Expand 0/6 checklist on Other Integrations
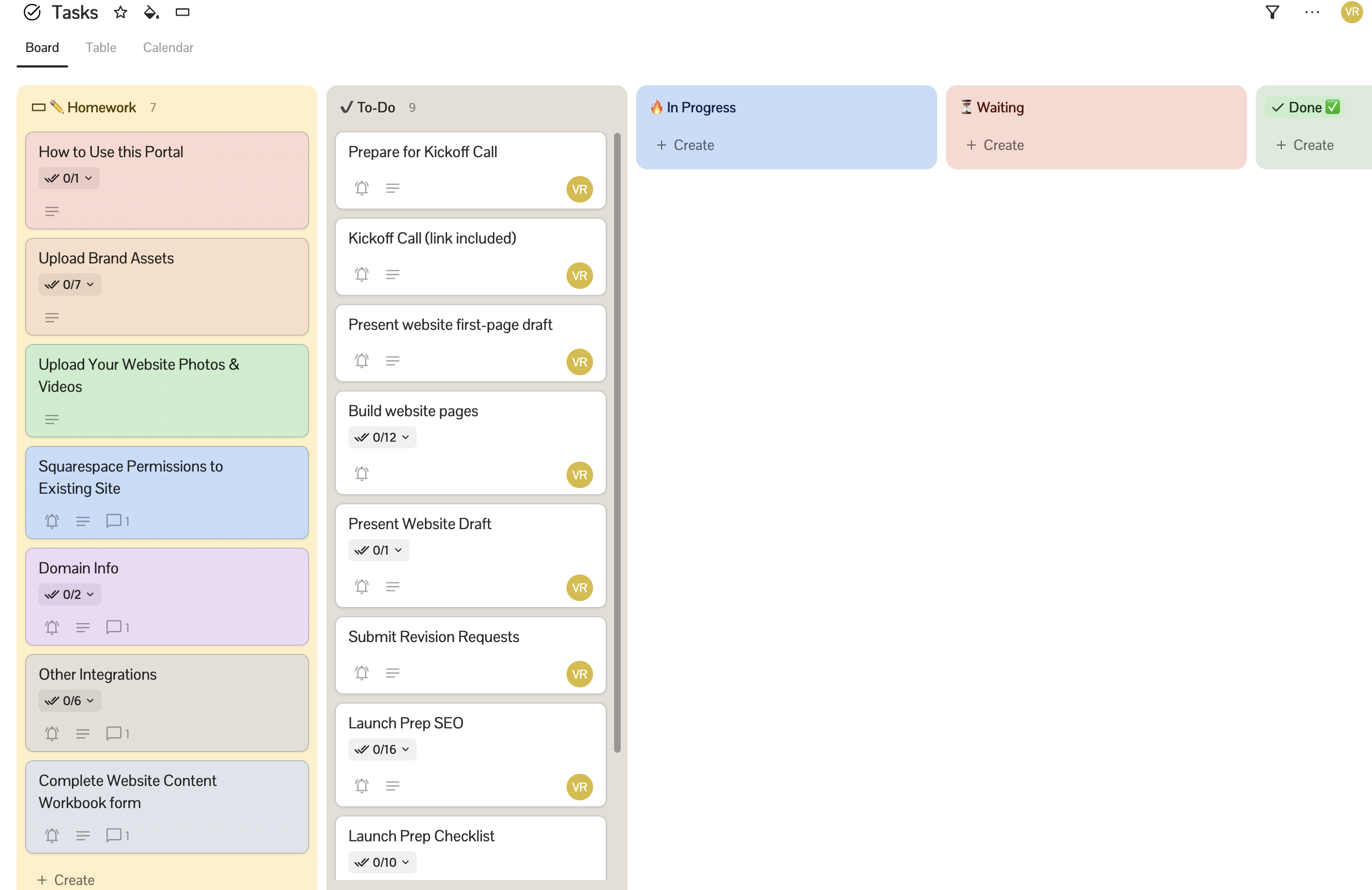Image resolution: width=1372 pixels, height=890 pixels. 70,700
